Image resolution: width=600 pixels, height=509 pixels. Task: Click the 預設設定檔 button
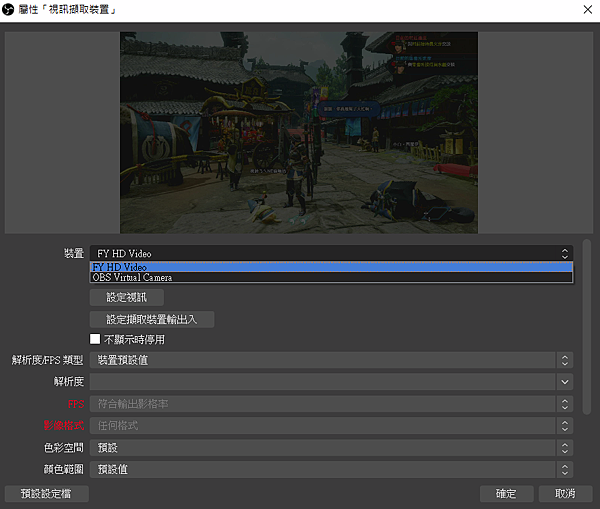(x=47, y=494)
